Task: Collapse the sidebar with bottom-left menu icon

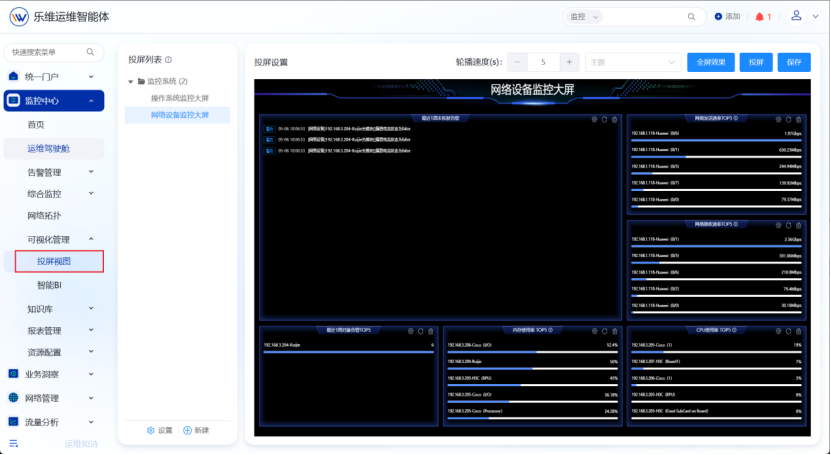Action: [x=14, y=443]
